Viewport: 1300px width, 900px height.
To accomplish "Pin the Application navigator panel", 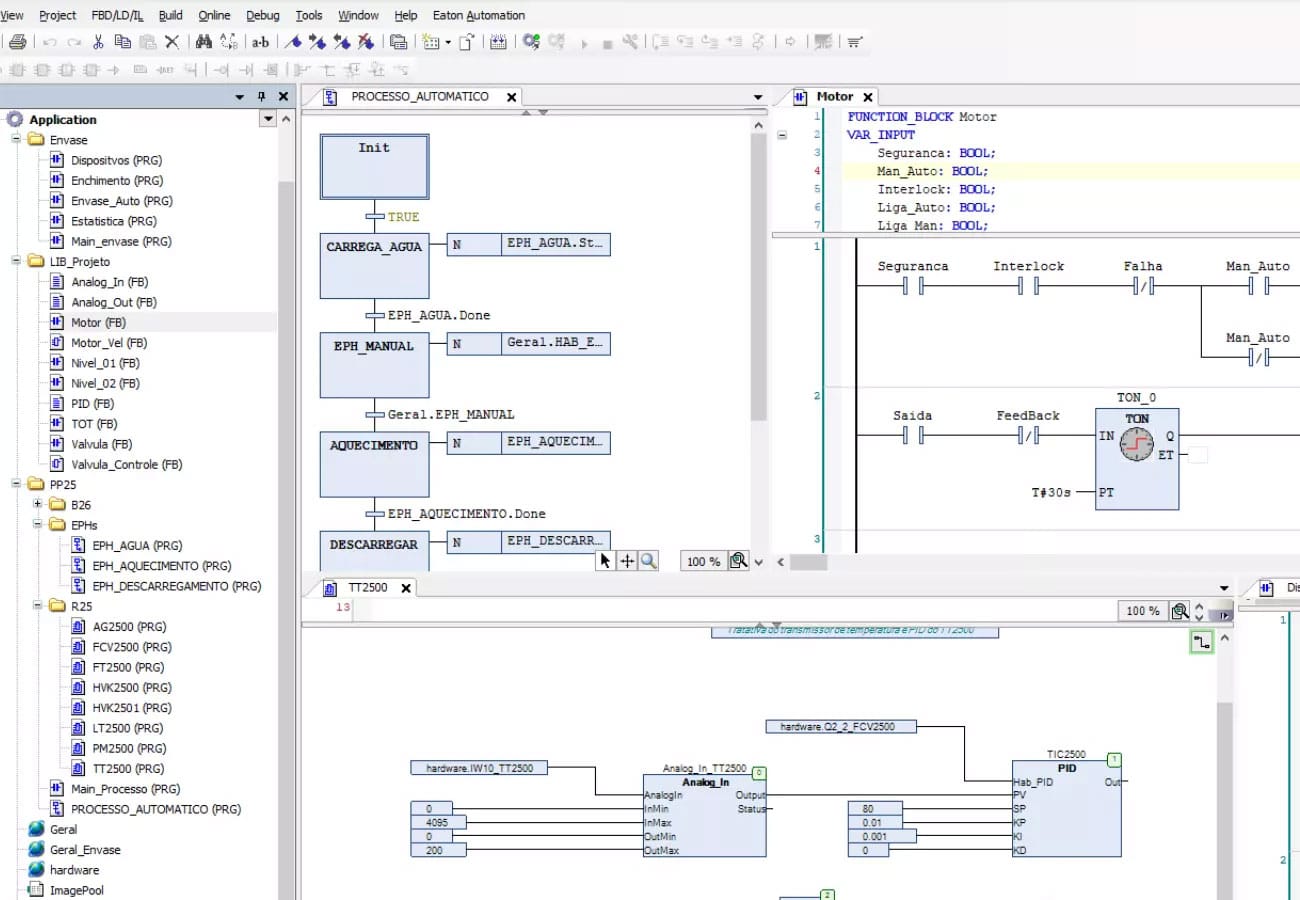I will pos(261,97).
